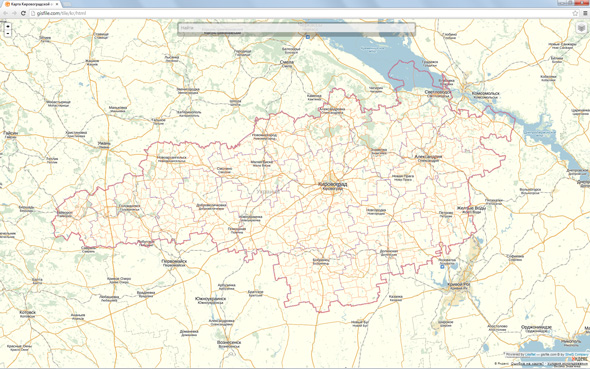The width and height of the screenshot is (590, 369).
Task: Open the ShelS Company link
Action: click(x=576, y=354)
